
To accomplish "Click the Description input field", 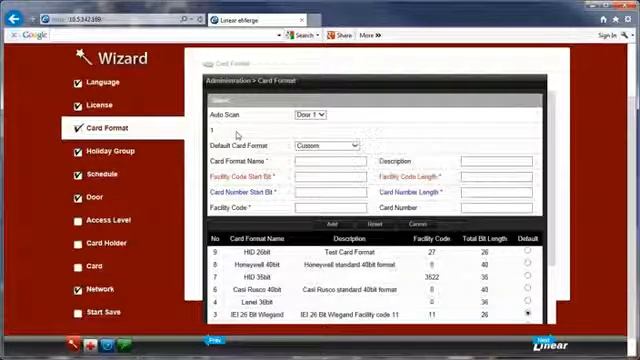I will [x=497, y=161].
